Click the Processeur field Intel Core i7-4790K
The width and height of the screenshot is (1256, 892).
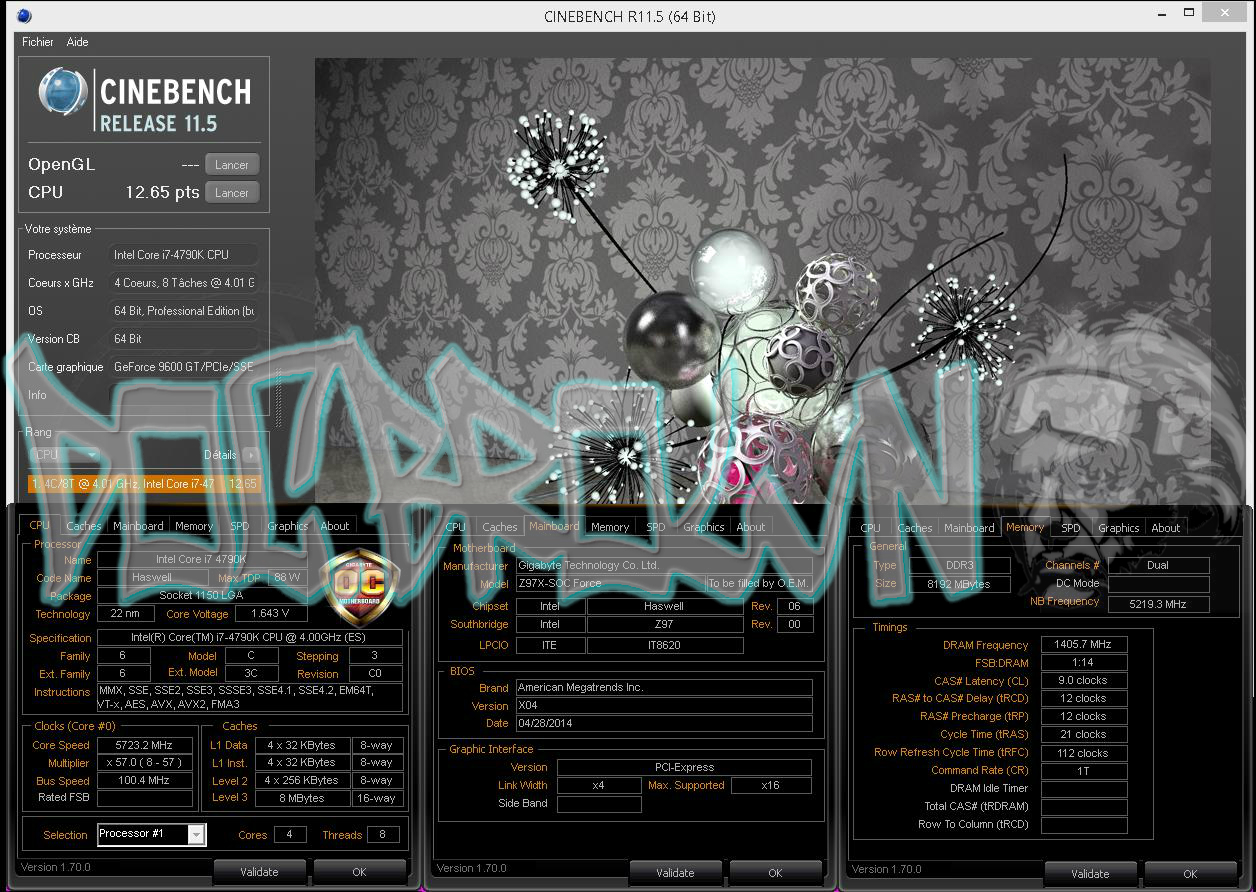184,255
